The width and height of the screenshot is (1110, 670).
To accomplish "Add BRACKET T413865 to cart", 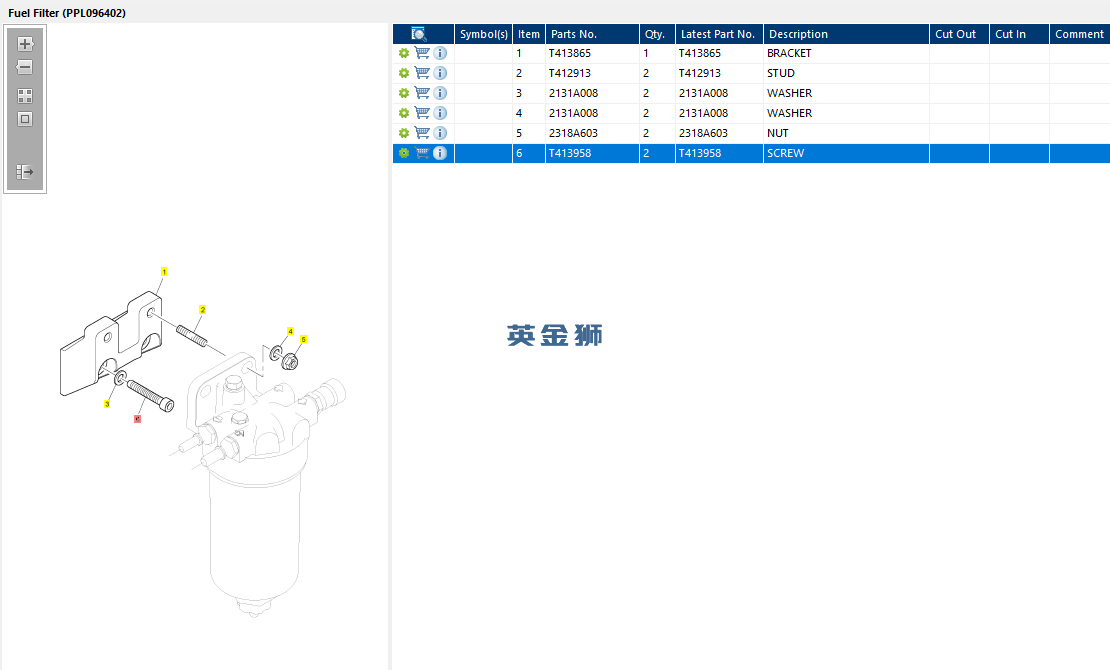I will (422, 53).
